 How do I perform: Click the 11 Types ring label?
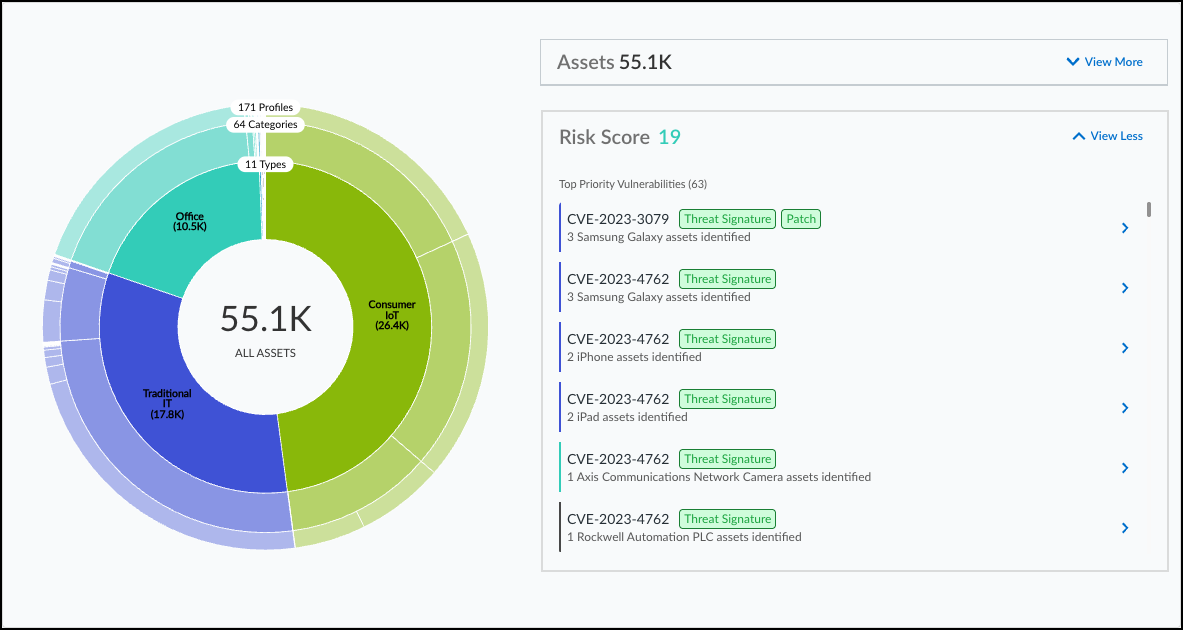click(265, 164)
